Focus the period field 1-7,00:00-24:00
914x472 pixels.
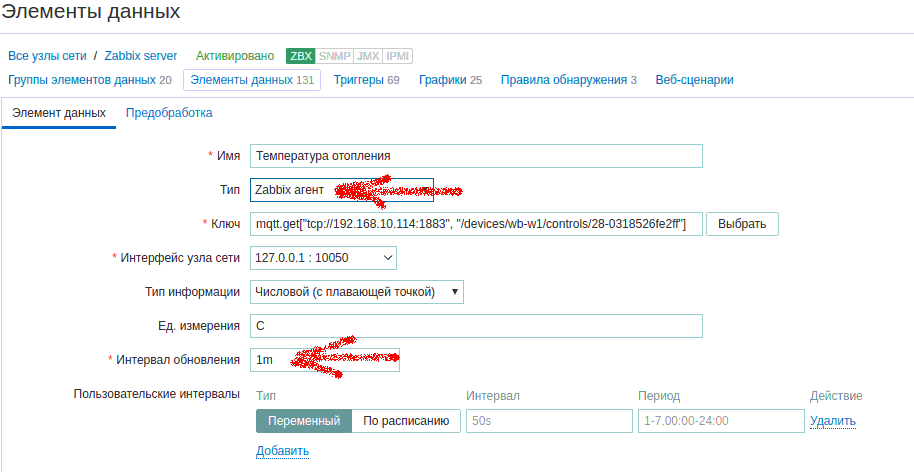pos(721,421)
